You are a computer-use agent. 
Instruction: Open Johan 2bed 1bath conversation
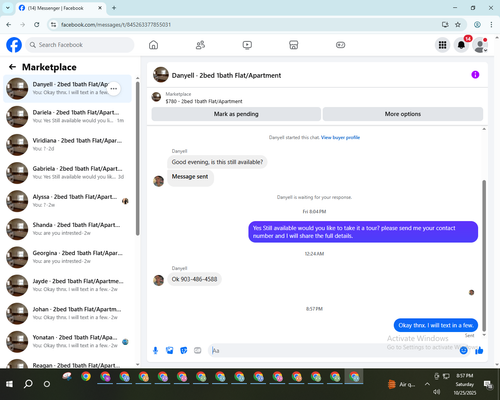67,313
